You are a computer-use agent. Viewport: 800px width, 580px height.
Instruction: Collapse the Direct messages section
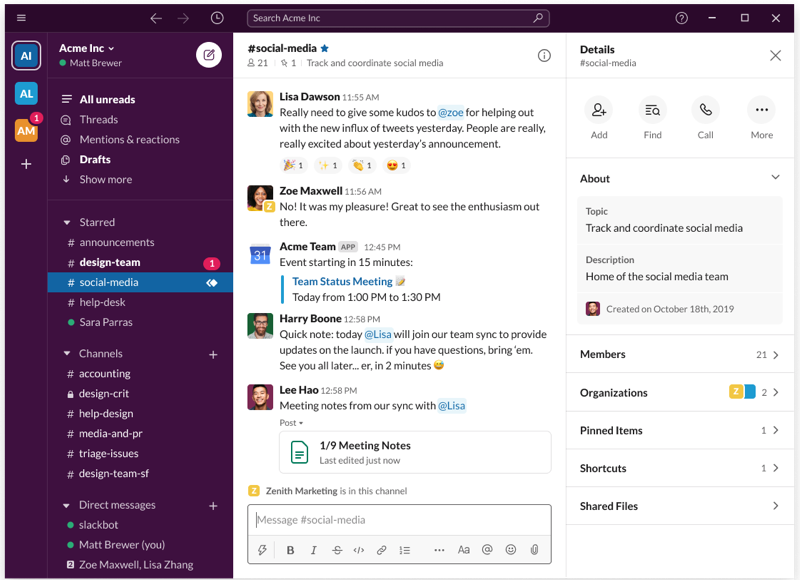pos(66,506)
